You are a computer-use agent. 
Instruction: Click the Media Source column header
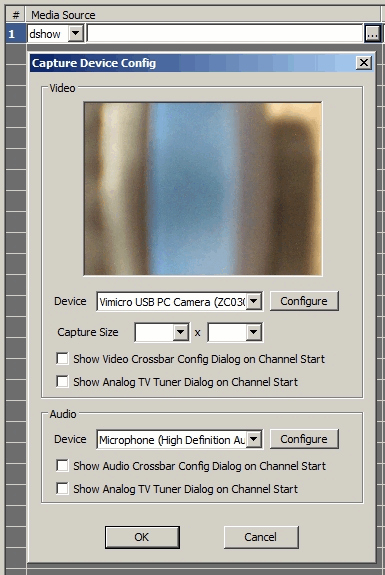[204, 15]
